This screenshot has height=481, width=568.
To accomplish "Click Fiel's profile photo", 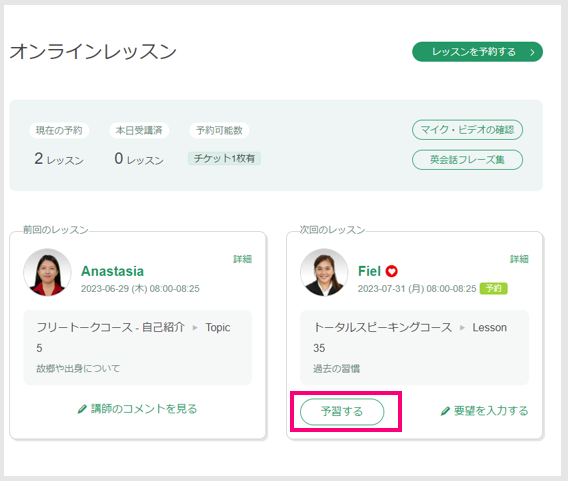I will pos(324,272).
